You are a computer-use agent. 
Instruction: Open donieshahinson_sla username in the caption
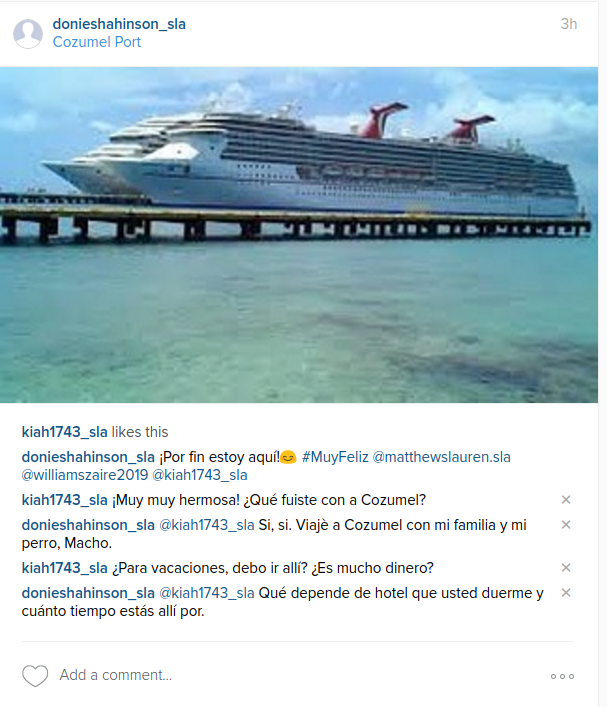88,457
